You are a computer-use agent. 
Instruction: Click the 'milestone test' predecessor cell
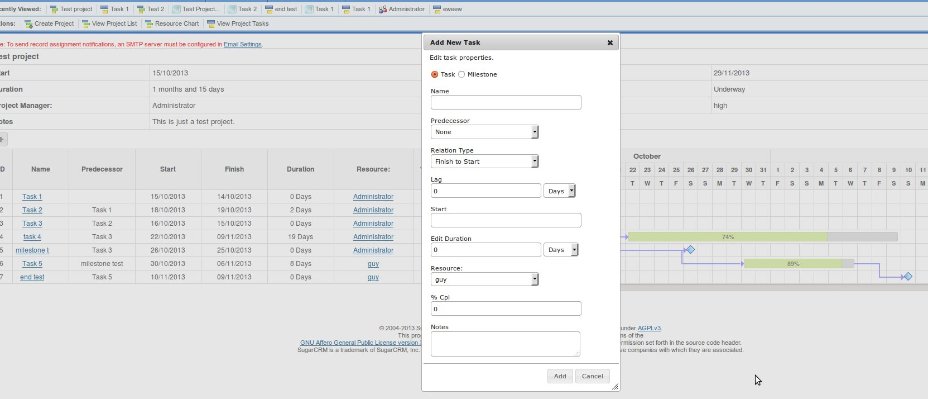click(102, 264)
